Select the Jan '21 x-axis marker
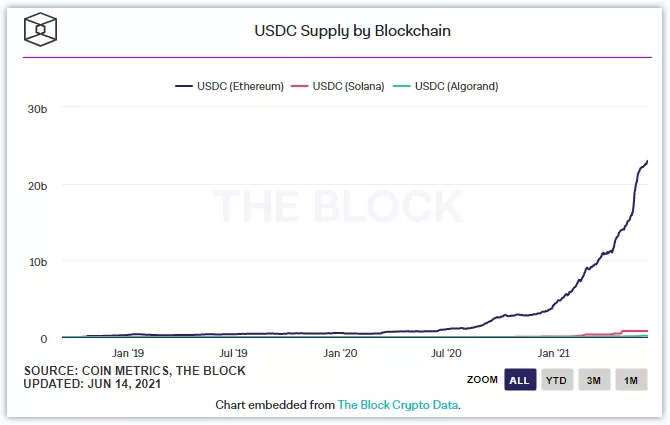Viewport: 670px width, 425px height. click(553, 353)
